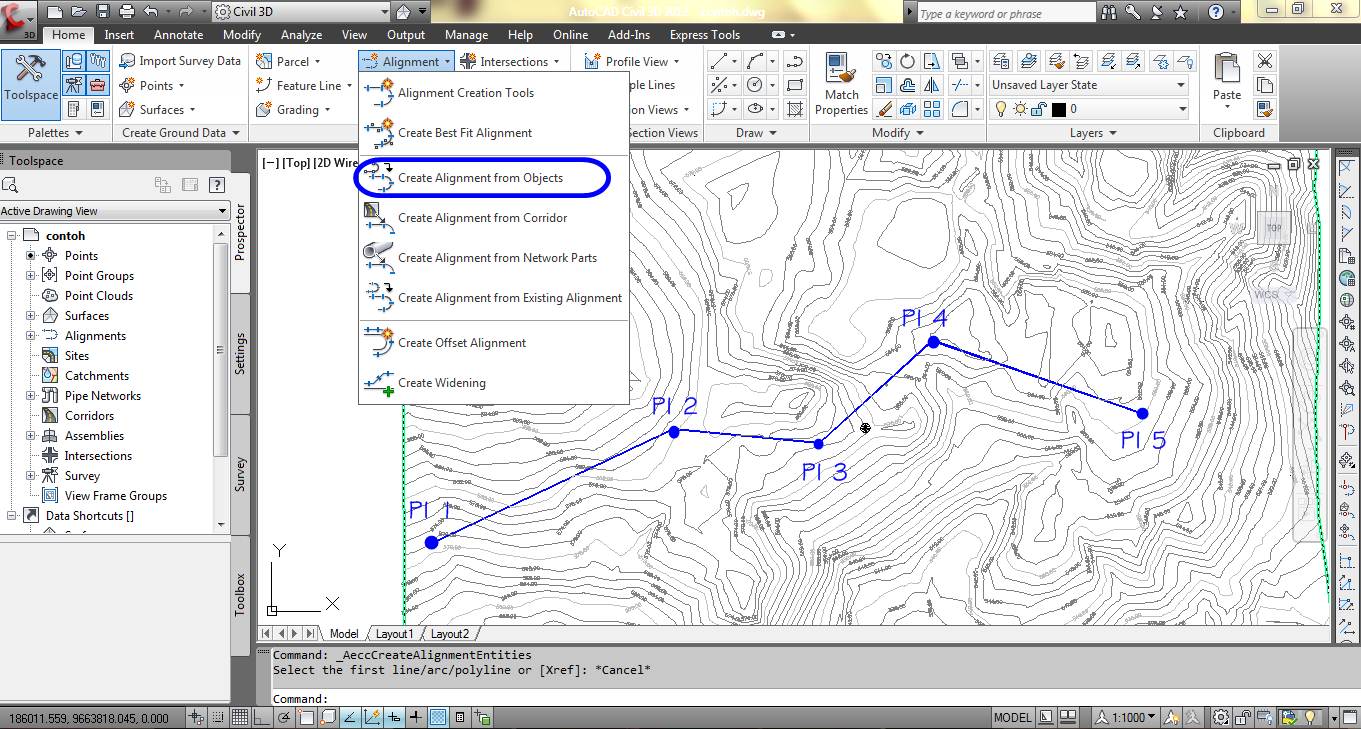Image resolution: width=1361 pixels, height=729 pixels.
Task: Open the Parcel tool
Action: coord(292,60)
